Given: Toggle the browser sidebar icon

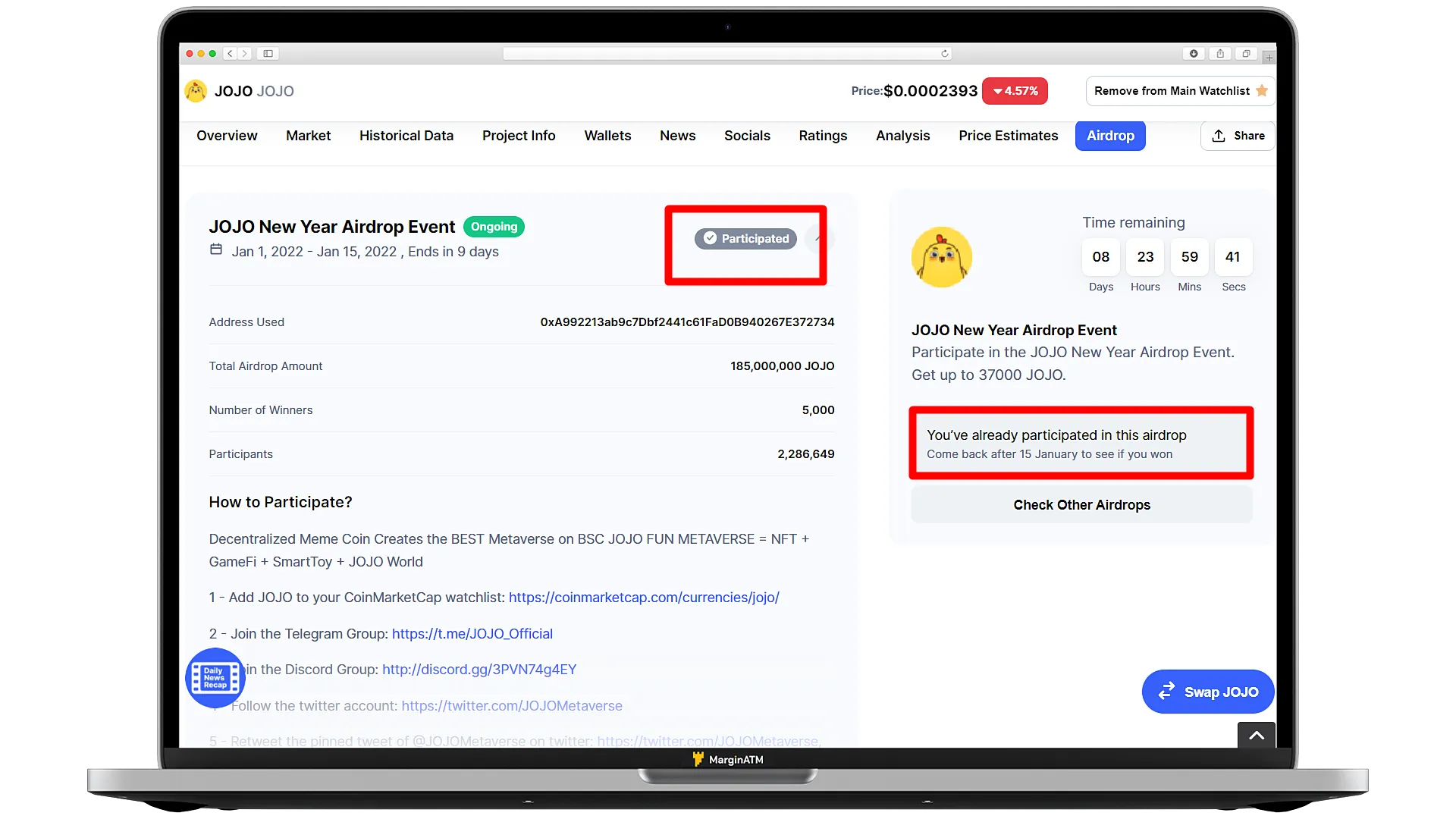Looking at the screenshot, I should pyautogui.click(x=268, y=54).
